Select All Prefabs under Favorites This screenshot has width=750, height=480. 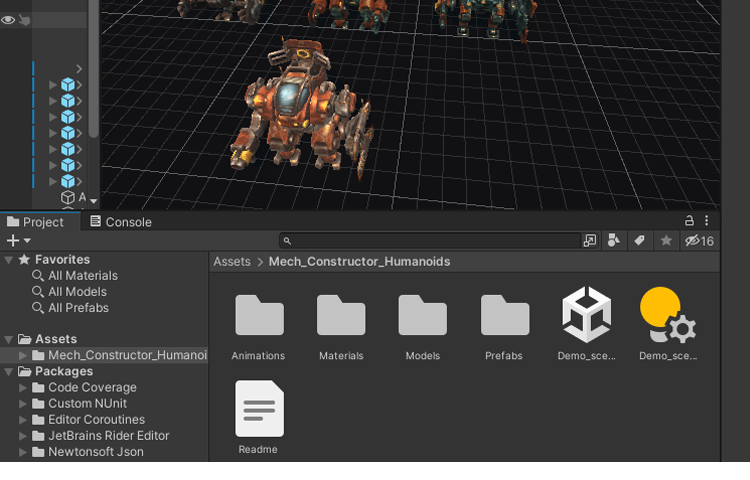tap(78, 308)
